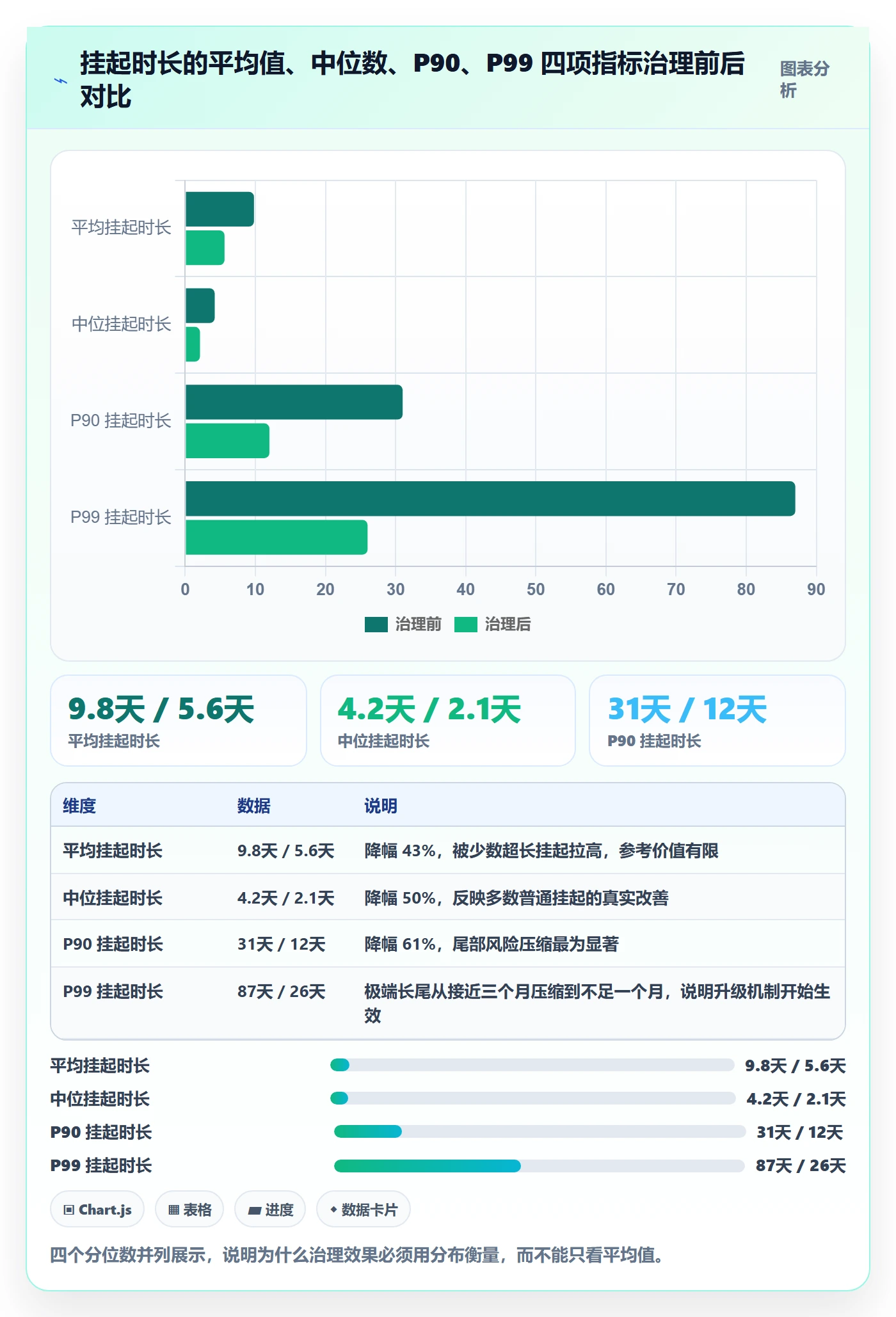Click the 中位挂起时长 progress bar

tap(532, 1098)
